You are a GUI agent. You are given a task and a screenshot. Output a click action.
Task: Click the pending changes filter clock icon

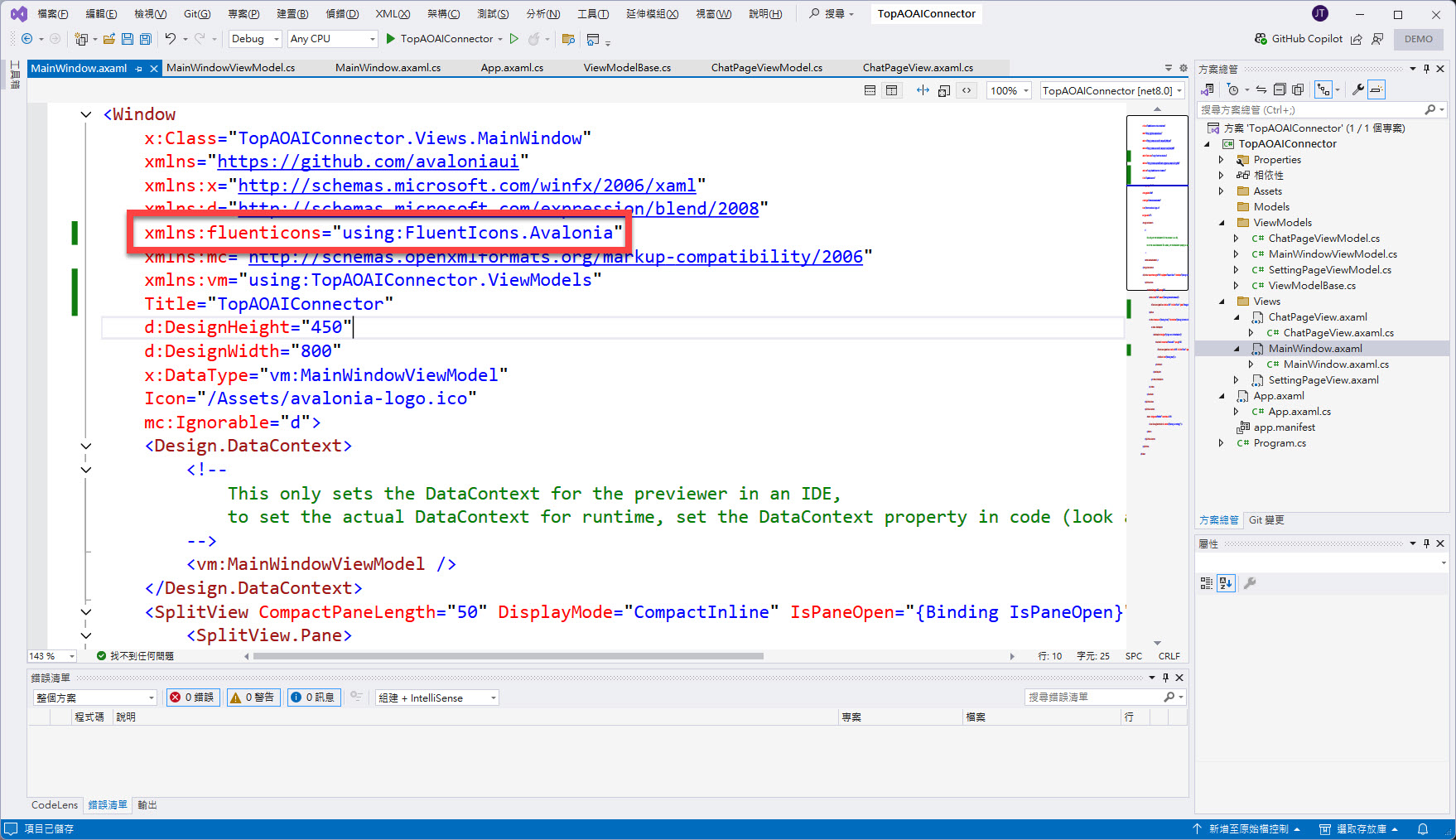[1233, 89]
